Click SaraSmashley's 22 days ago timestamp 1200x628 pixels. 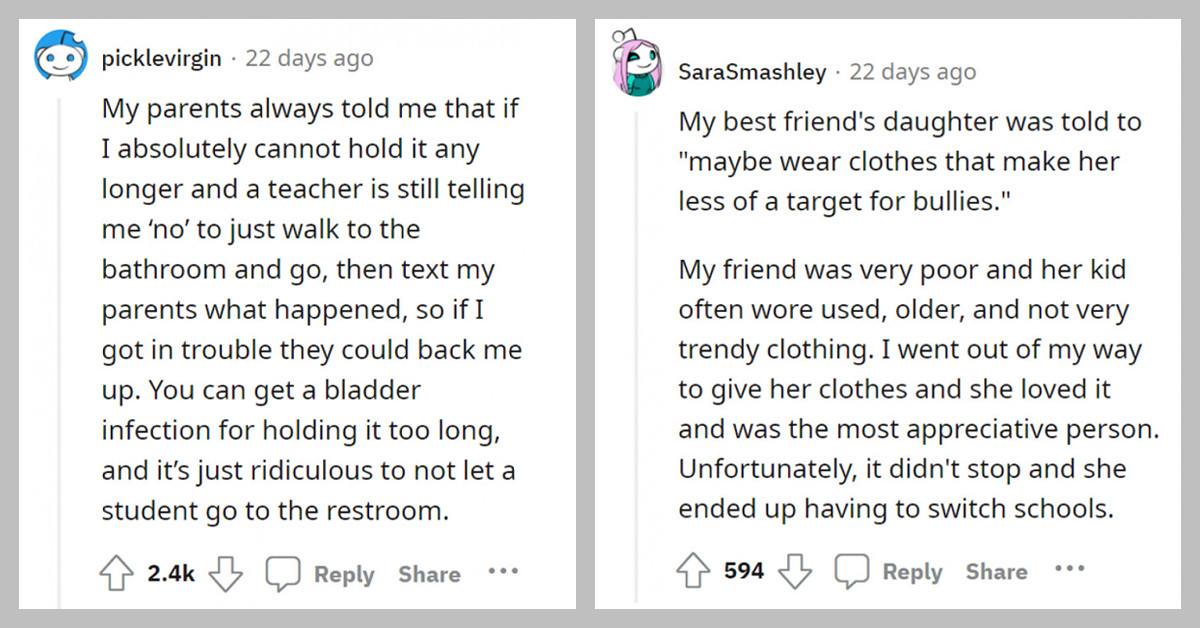912,72
